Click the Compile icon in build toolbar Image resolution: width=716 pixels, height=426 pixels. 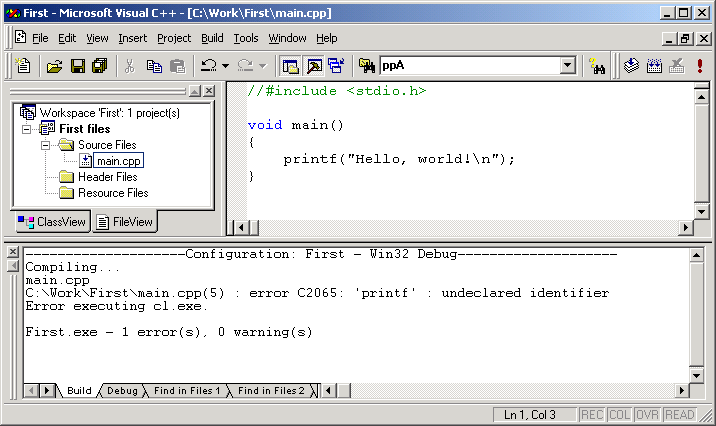[632, 66]
